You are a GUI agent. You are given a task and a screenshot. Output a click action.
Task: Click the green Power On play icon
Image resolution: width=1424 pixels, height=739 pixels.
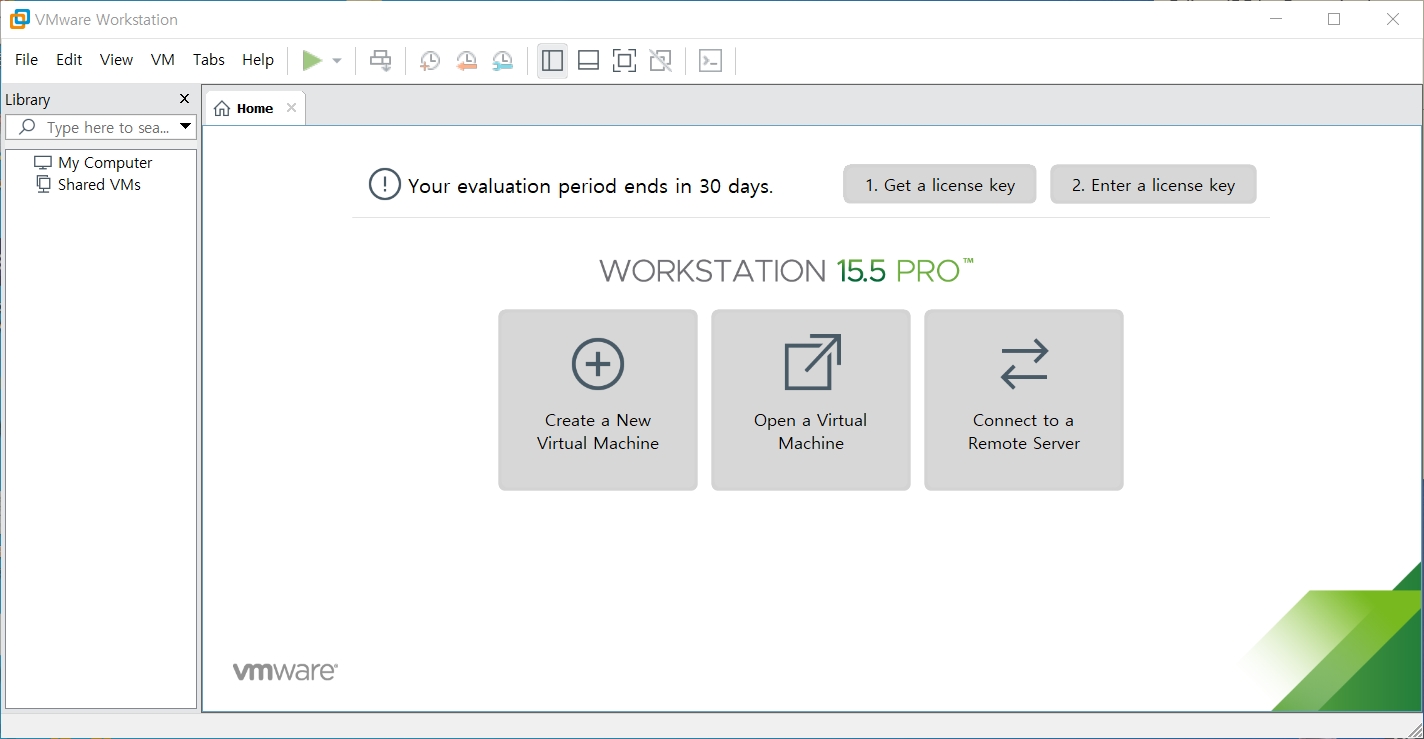[x=312, y=61]
